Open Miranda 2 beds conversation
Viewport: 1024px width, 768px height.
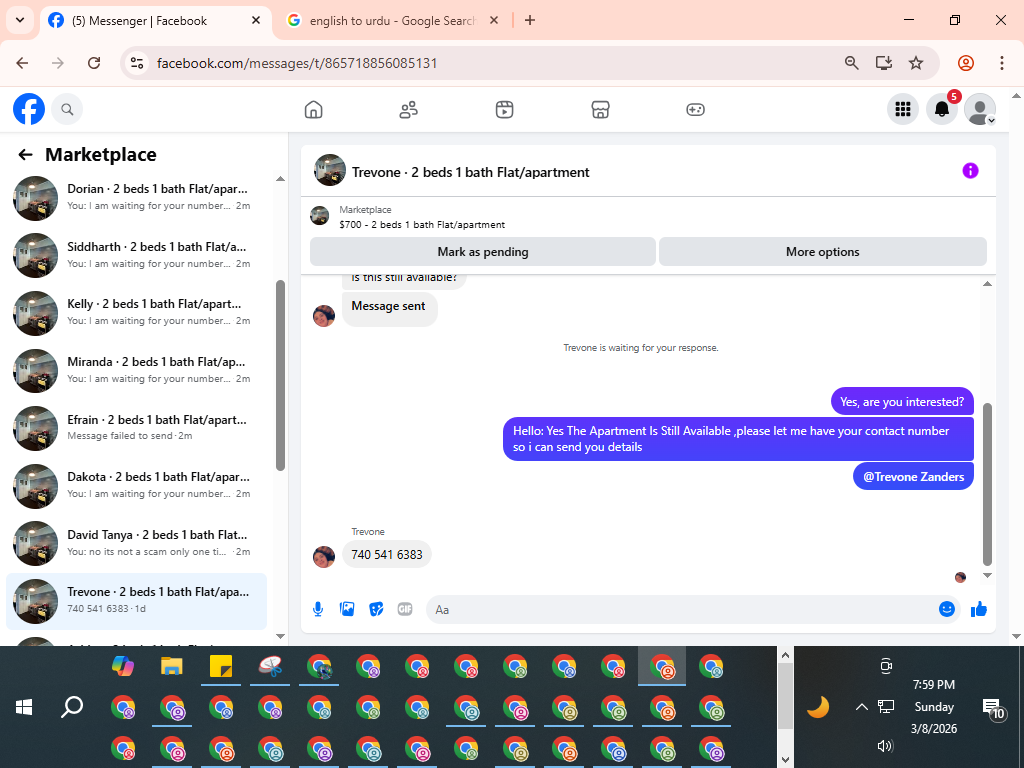(138, 370)
